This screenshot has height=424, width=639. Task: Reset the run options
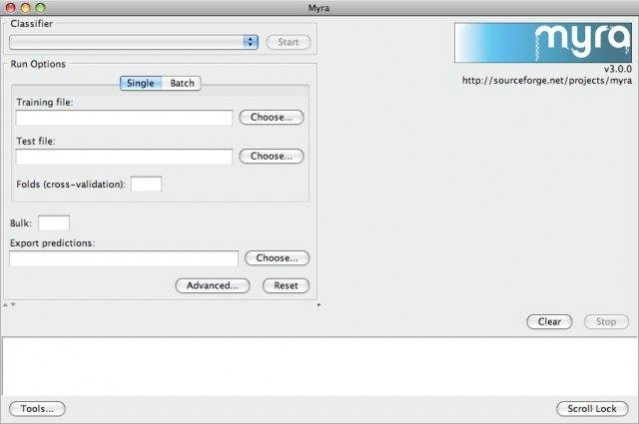tap(286, 285)
